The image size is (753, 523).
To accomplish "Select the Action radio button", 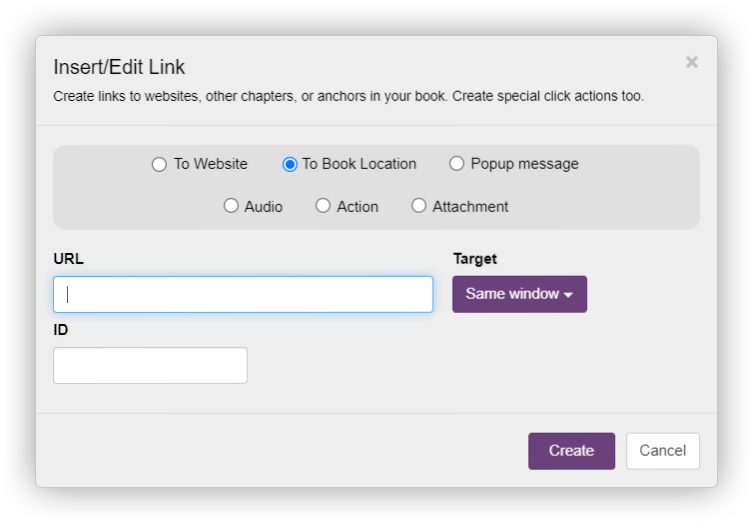I will pyautogui.click(x=323, y=206).
